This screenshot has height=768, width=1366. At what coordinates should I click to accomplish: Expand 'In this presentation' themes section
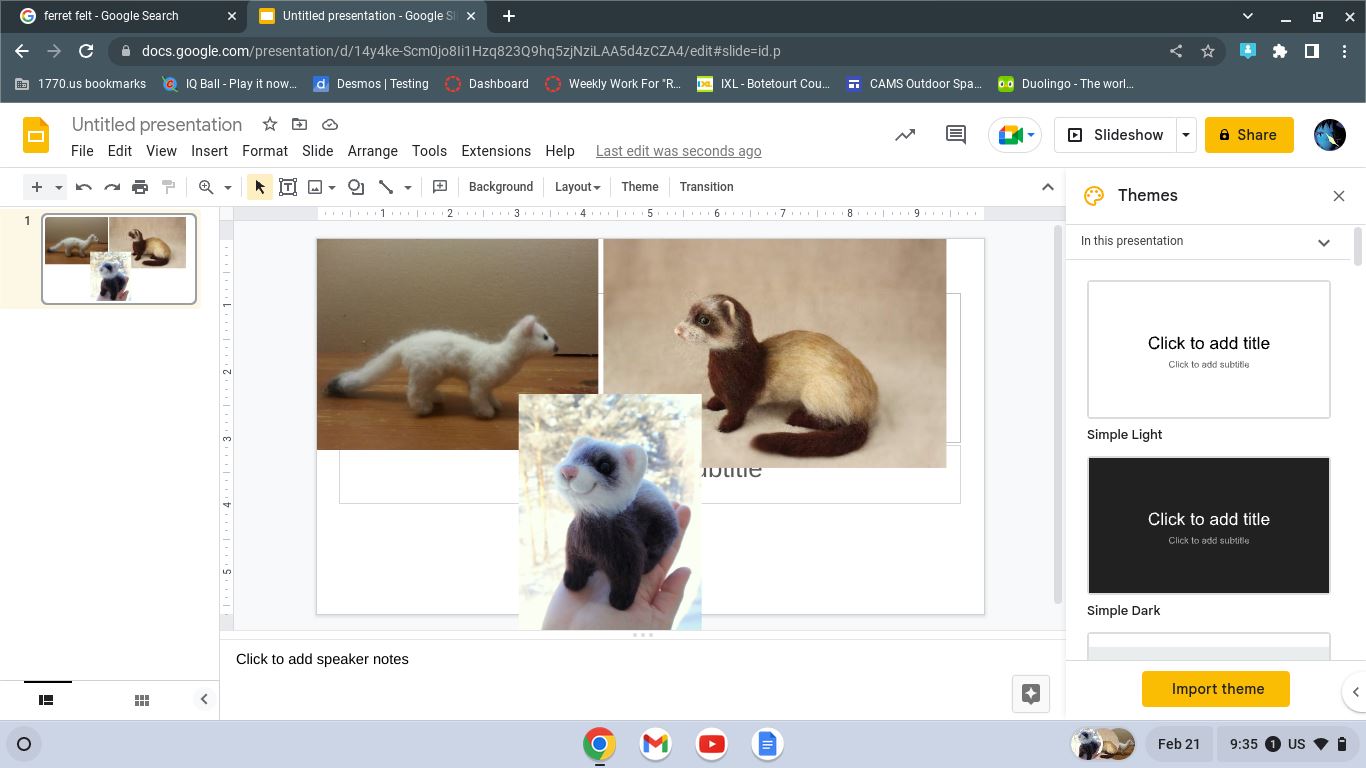(x=1323, y=242)
